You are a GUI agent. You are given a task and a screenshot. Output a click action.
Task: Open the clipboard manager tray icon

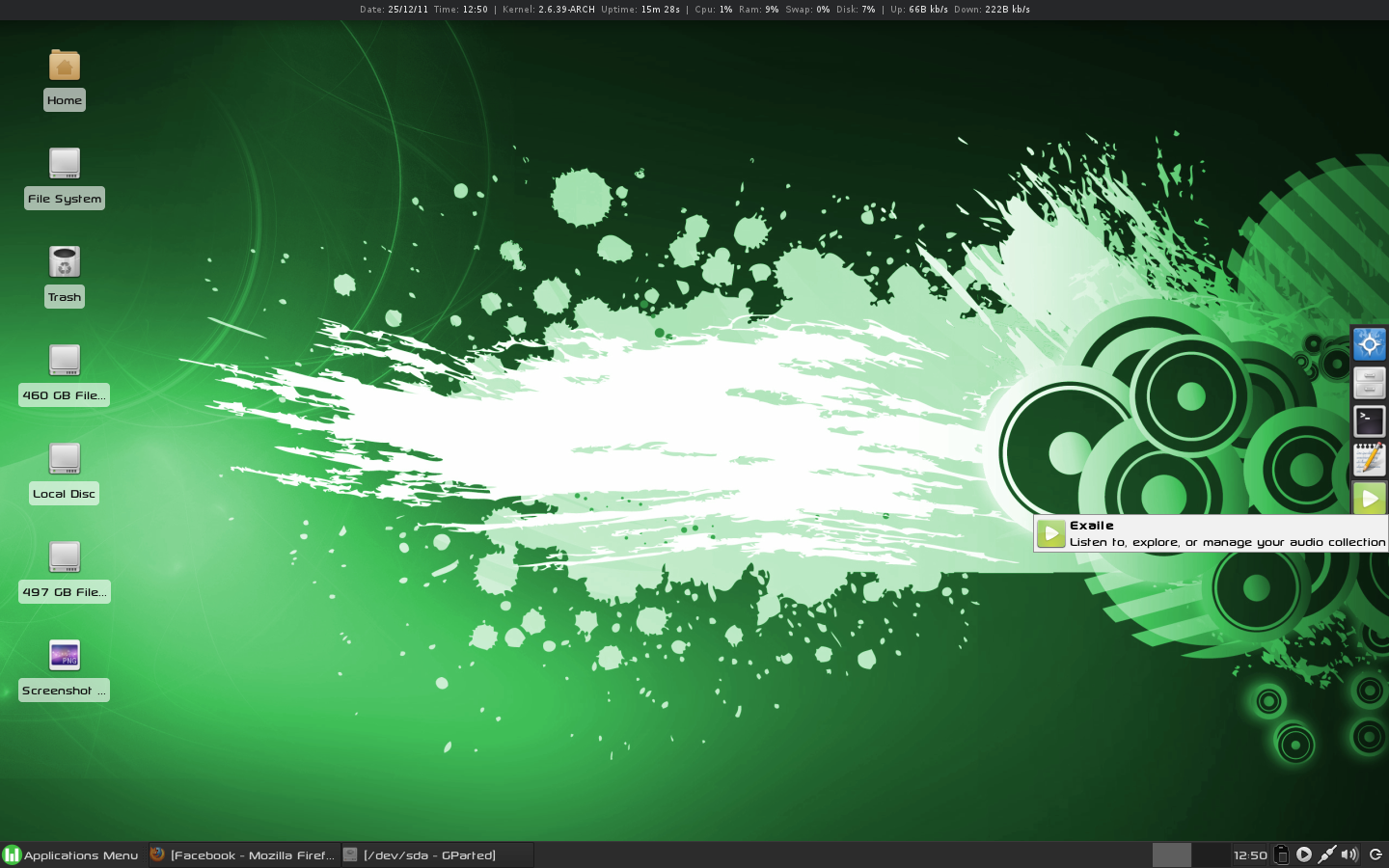tap(1281, 854)
